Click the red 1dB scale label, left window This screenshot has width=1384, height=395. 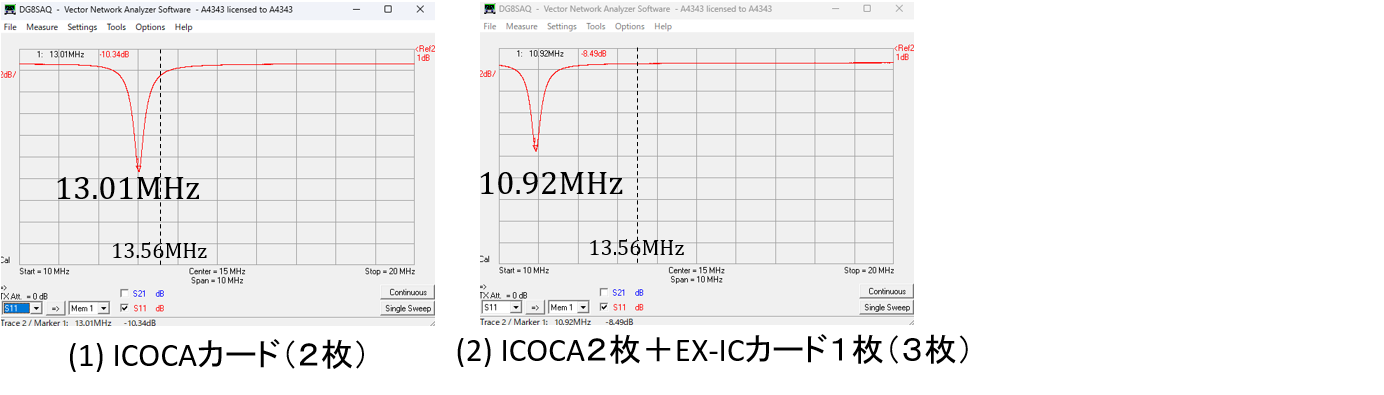tap(424, 58)
